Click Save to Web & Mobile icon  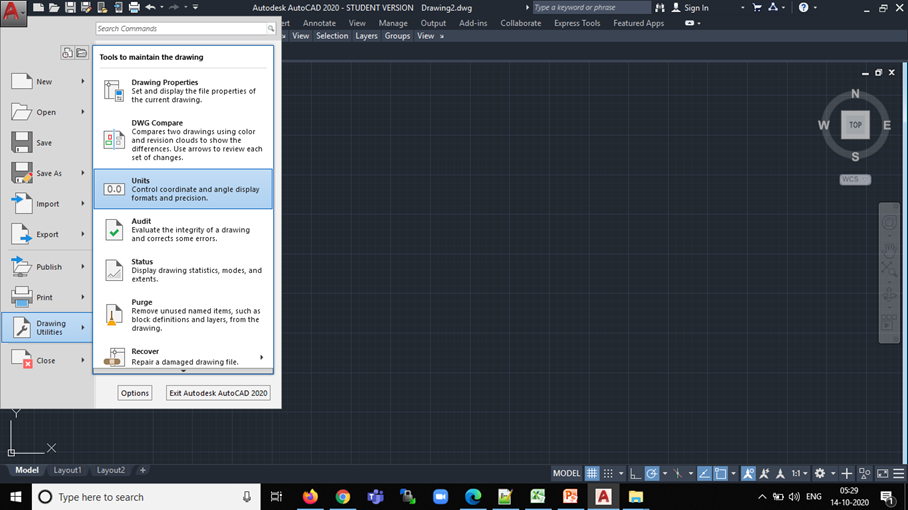pos(118,8)
